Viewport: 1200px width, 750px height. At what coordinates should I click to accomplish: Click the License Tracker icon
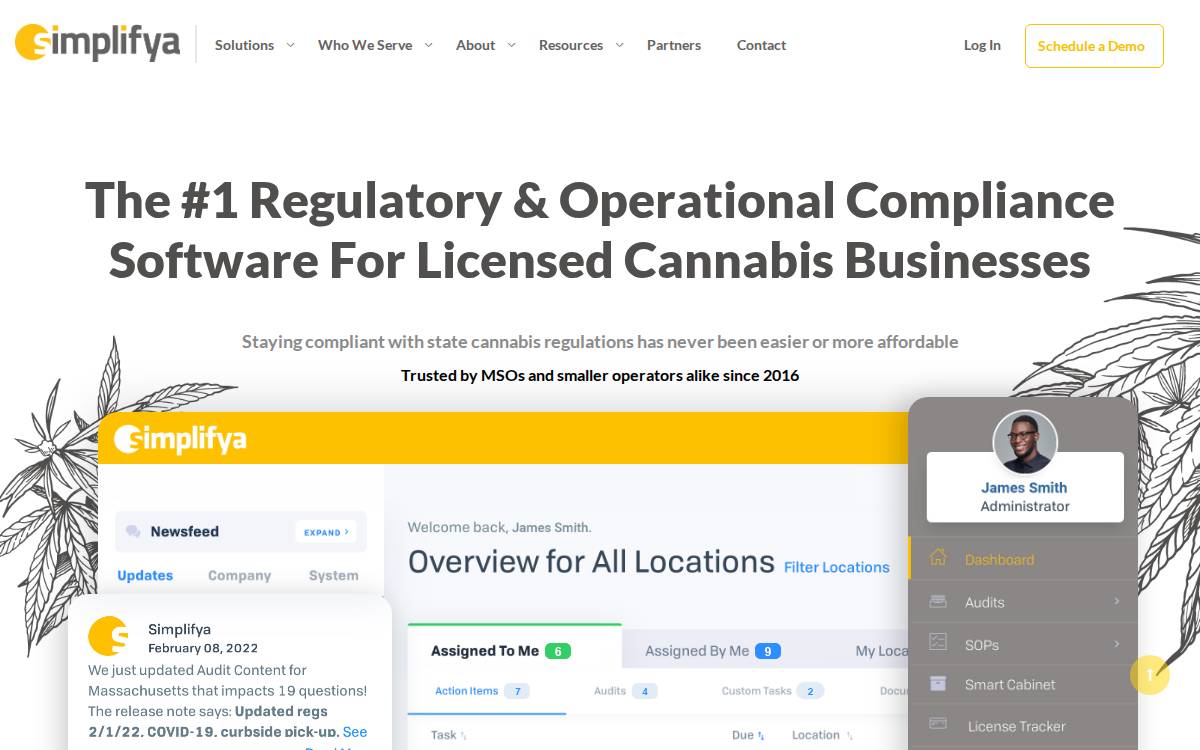(938, 723)
